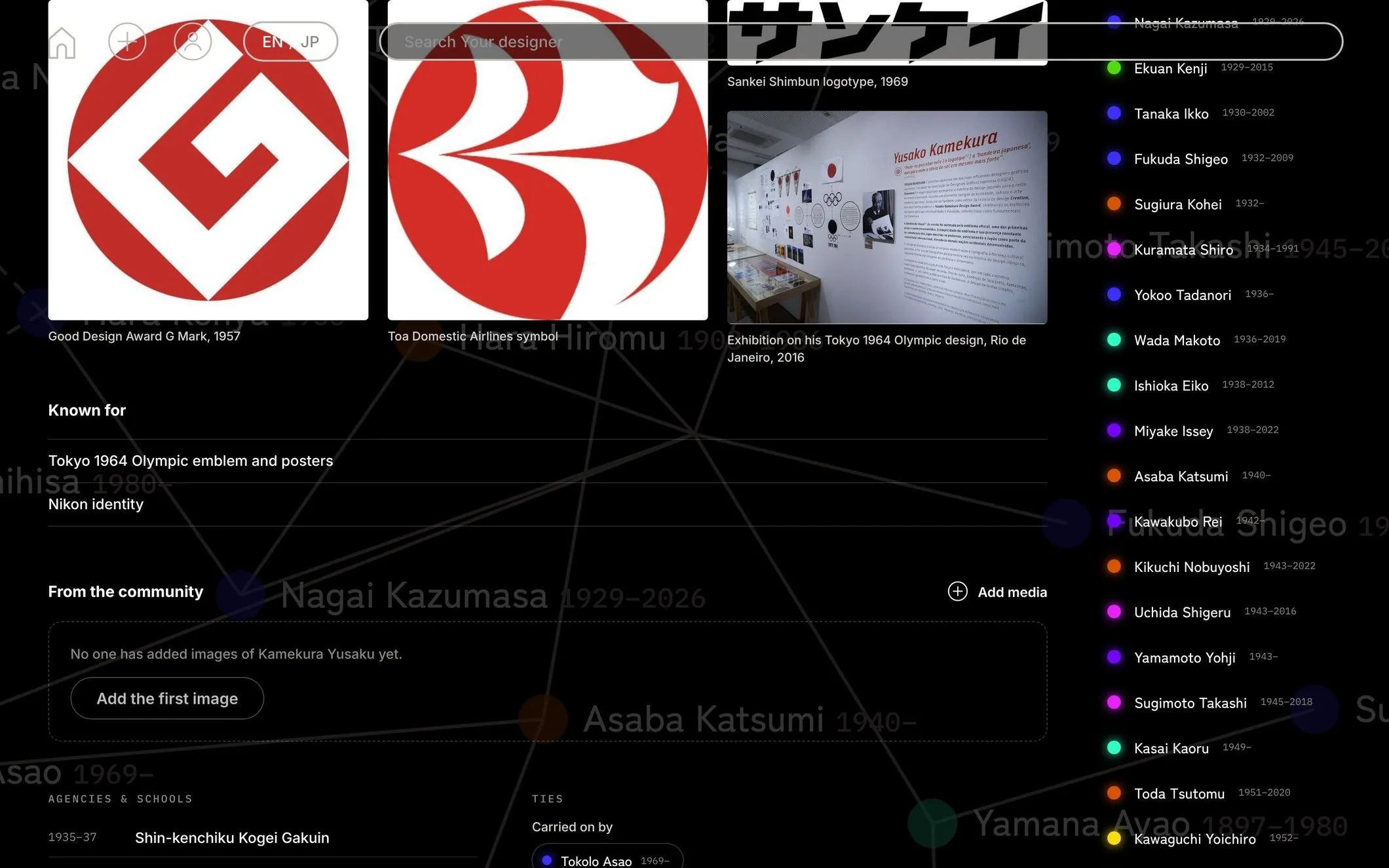Go to the home icon
The height and width of the screenshot is (868, 1389).
click(62, 43)
